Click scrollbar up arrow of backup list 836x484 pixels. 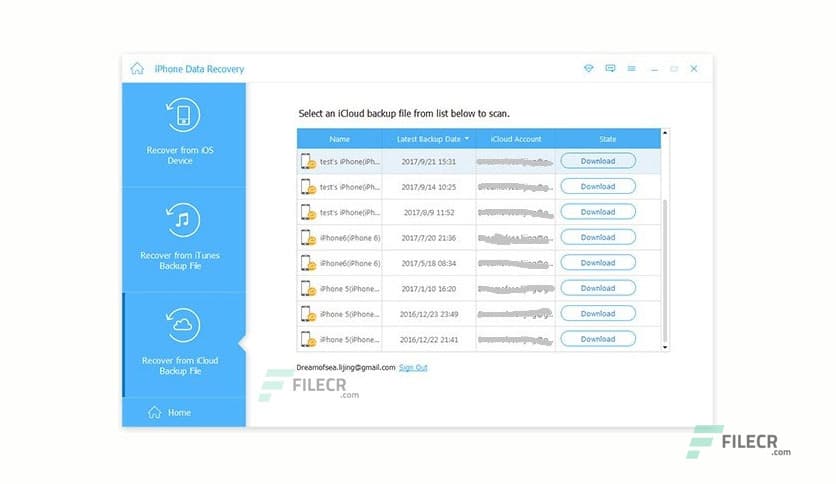(665, 132)
